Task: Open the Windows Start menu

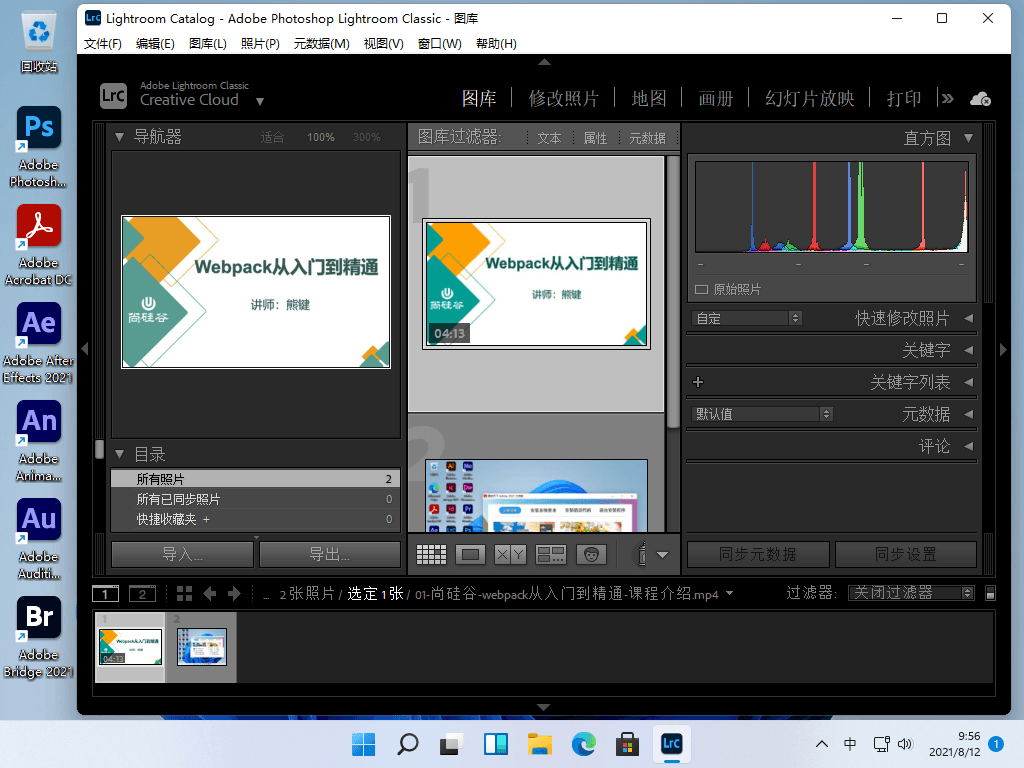Action: click(x=364, y=744)
